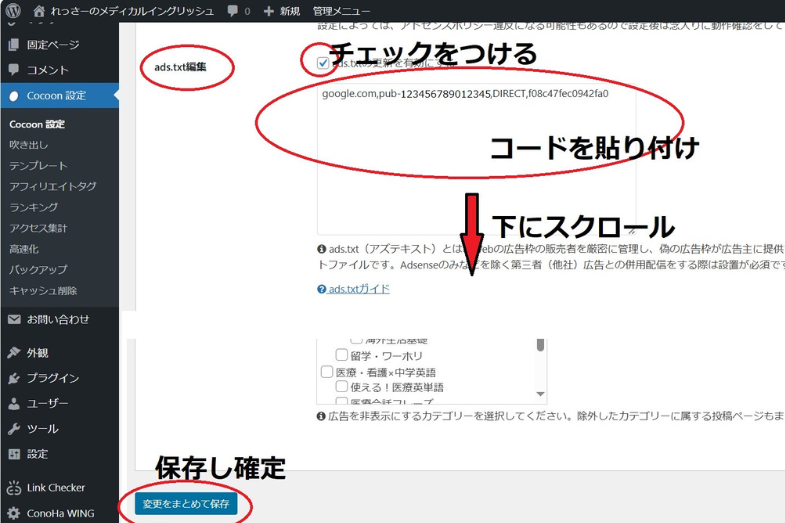Click the ツール wrench icon

point(14,429)
